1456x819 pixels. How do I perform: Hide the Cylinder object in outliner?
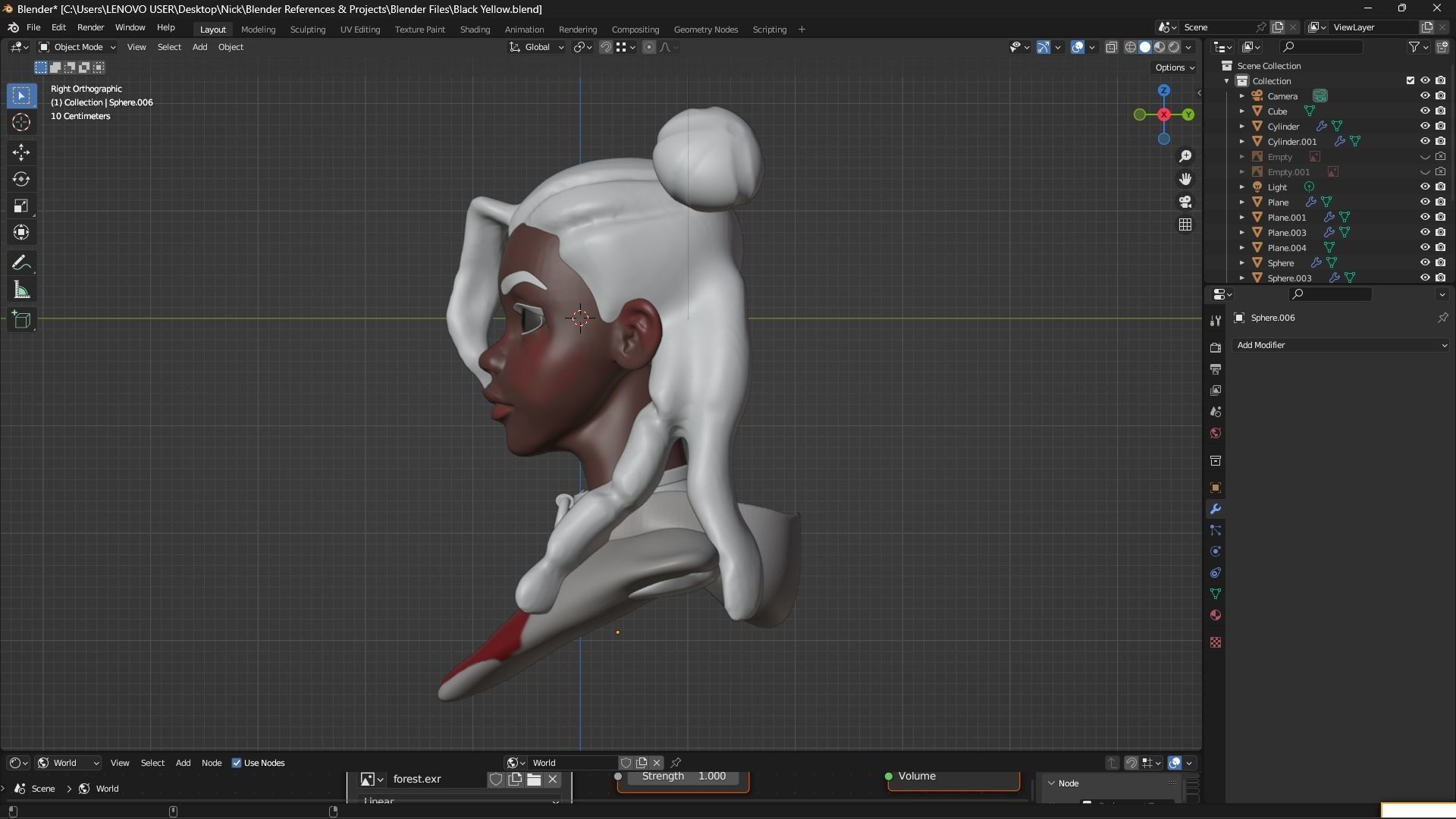(x=1425, y=126)
